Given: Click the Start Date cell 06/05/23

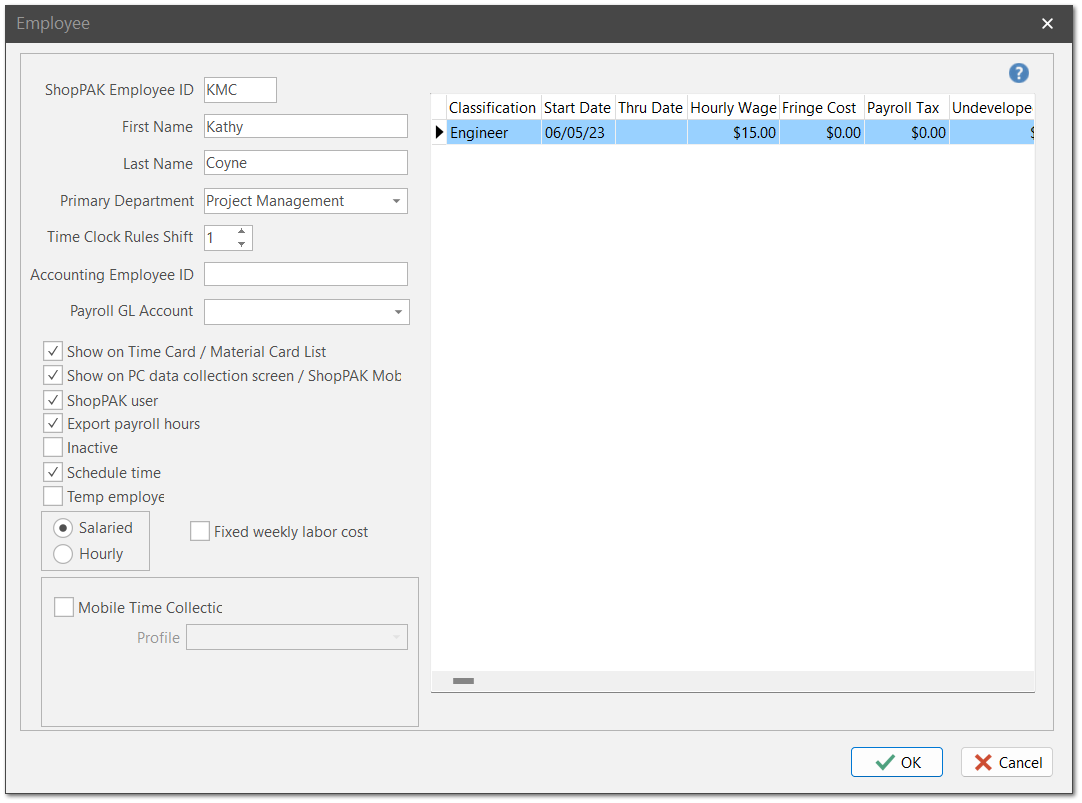Looking at the screenshot, I should pos(577,132).
